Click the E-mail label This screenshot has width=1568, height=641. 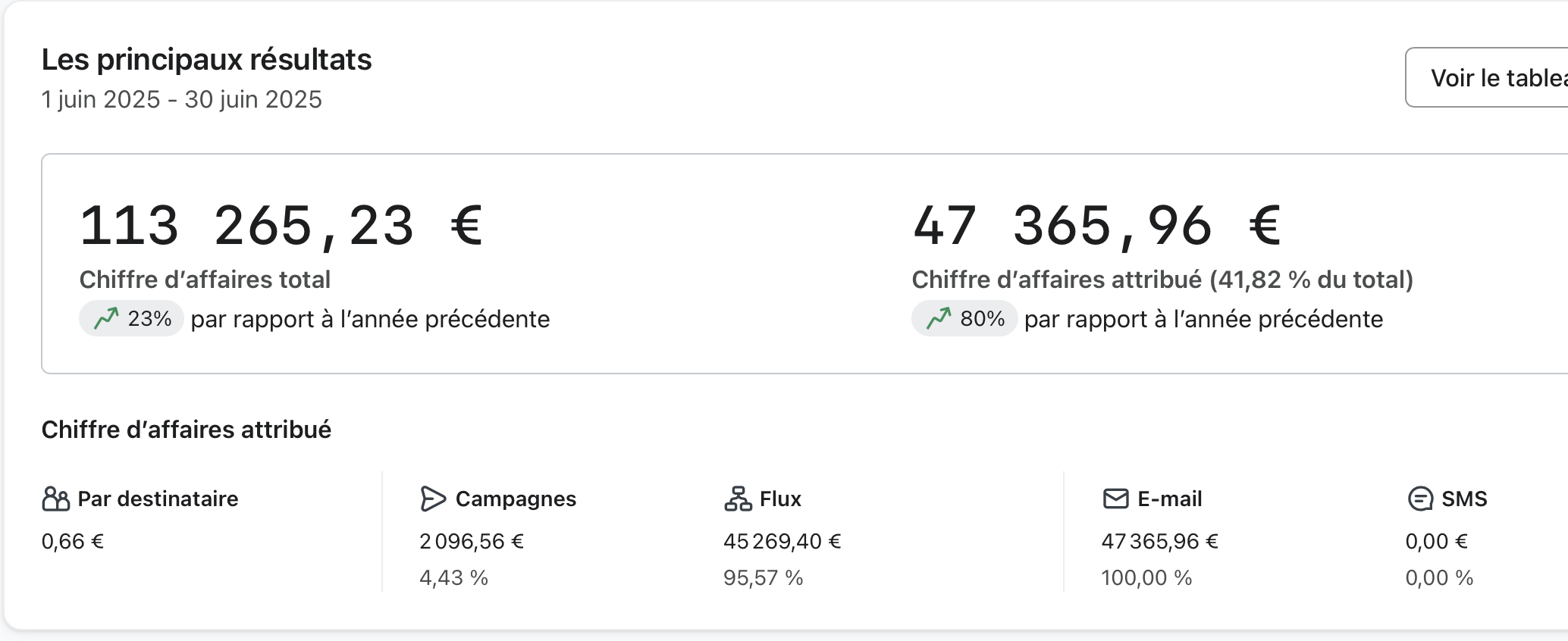coord(1170,499)
